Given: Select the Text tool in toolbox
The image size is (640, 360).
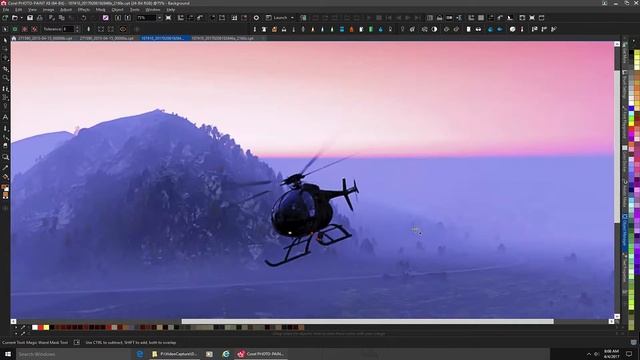Looking at the screenshot, I should [5, 118].
